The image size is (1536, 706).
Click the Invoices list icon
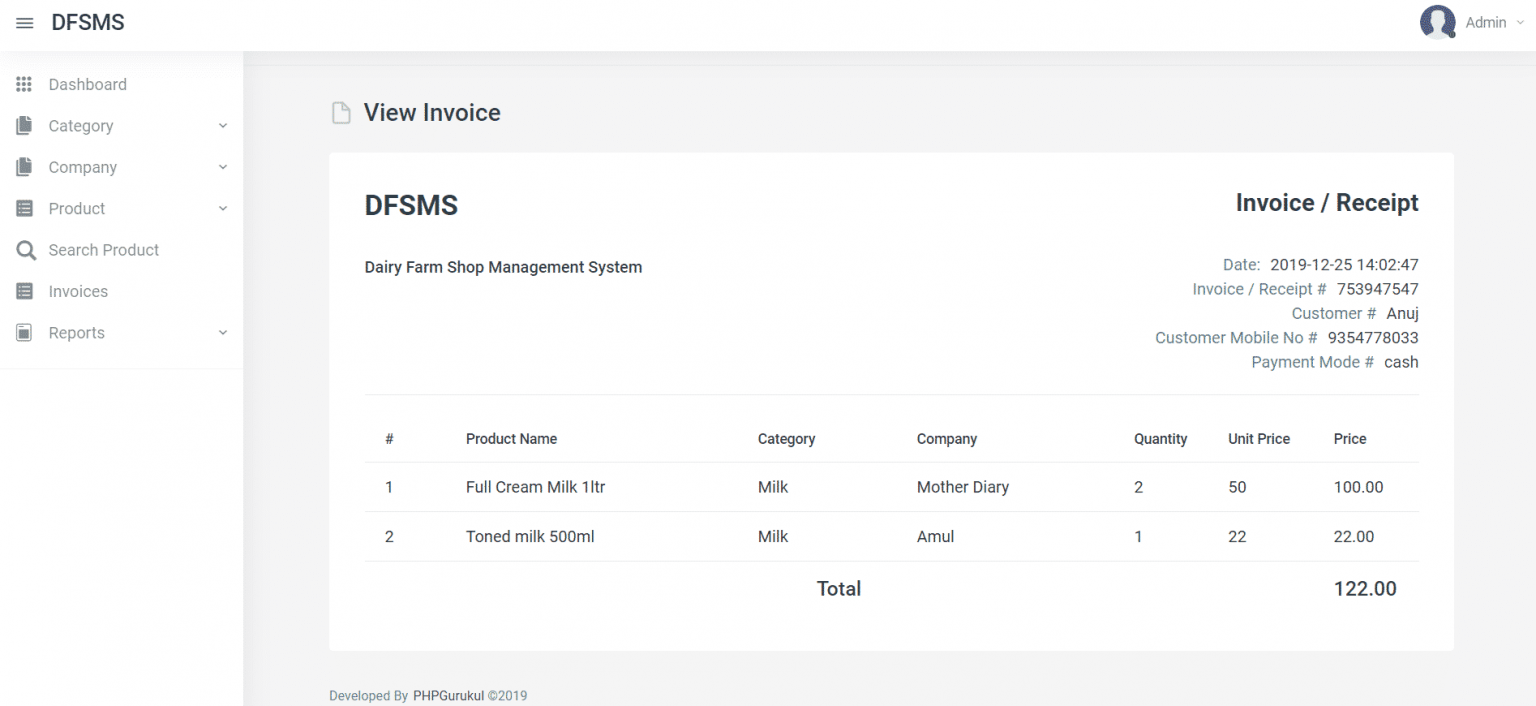24,291
